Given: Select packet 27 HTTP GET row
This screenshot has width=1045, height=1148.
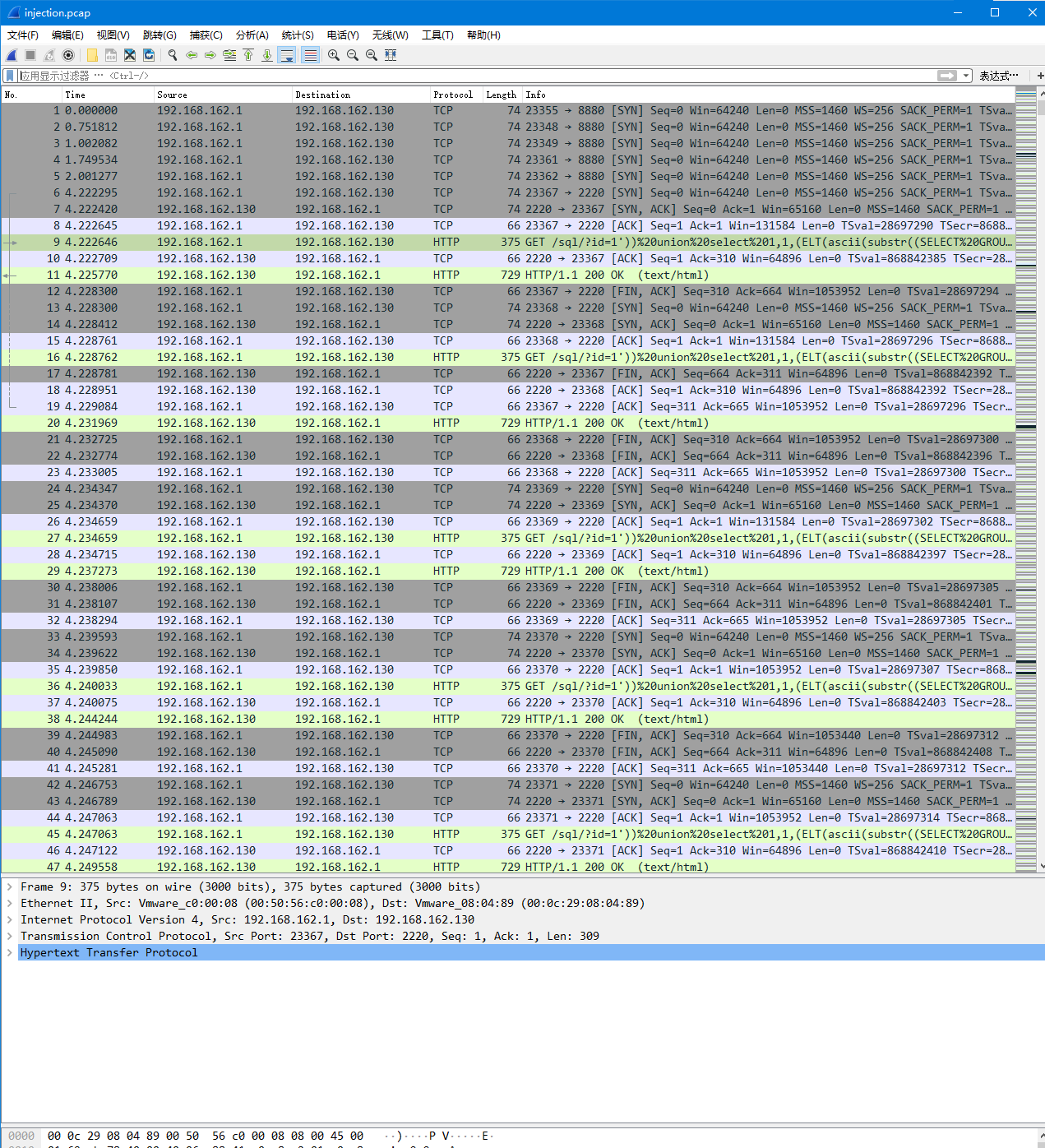Looking at the screenshot, I should [508, 538].
